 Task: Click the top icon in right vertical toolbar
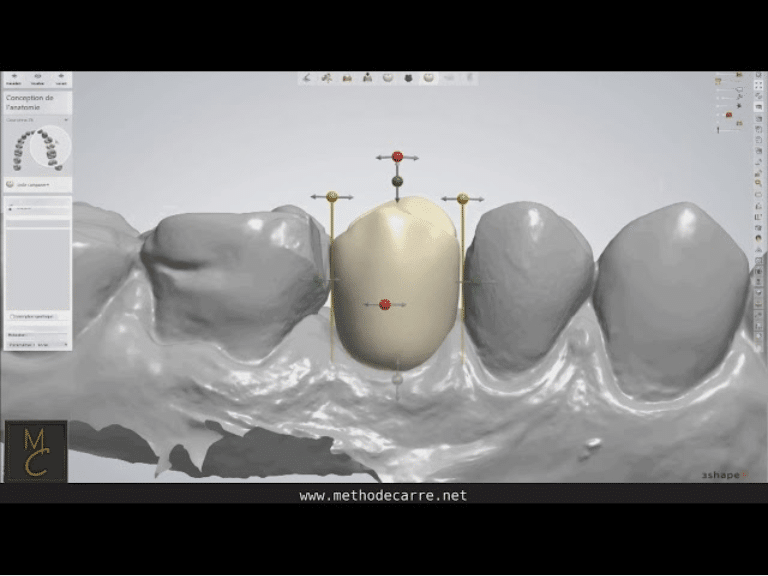(759, 74)
